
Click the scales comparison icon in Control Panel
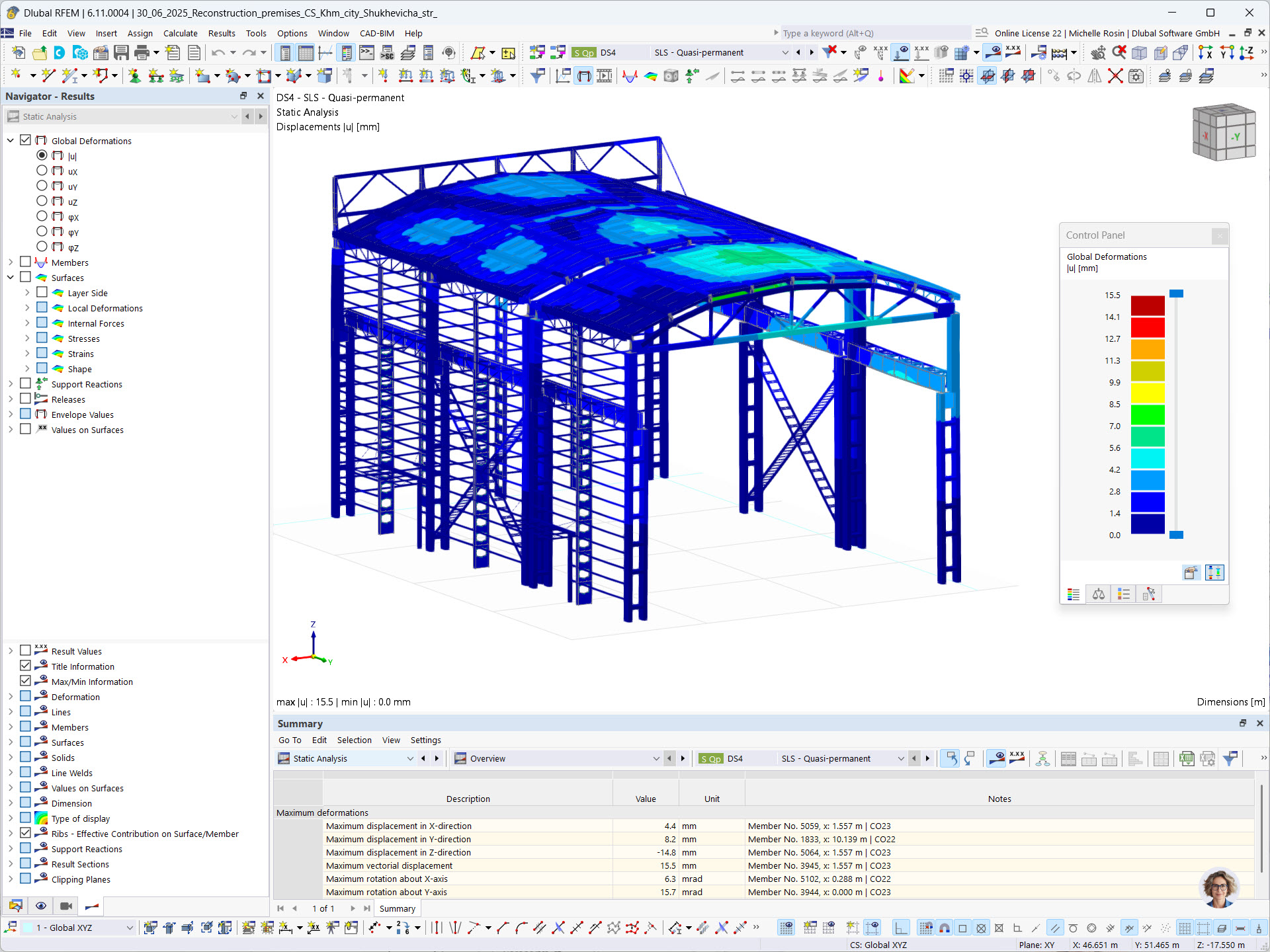[x=1098, y=594]
